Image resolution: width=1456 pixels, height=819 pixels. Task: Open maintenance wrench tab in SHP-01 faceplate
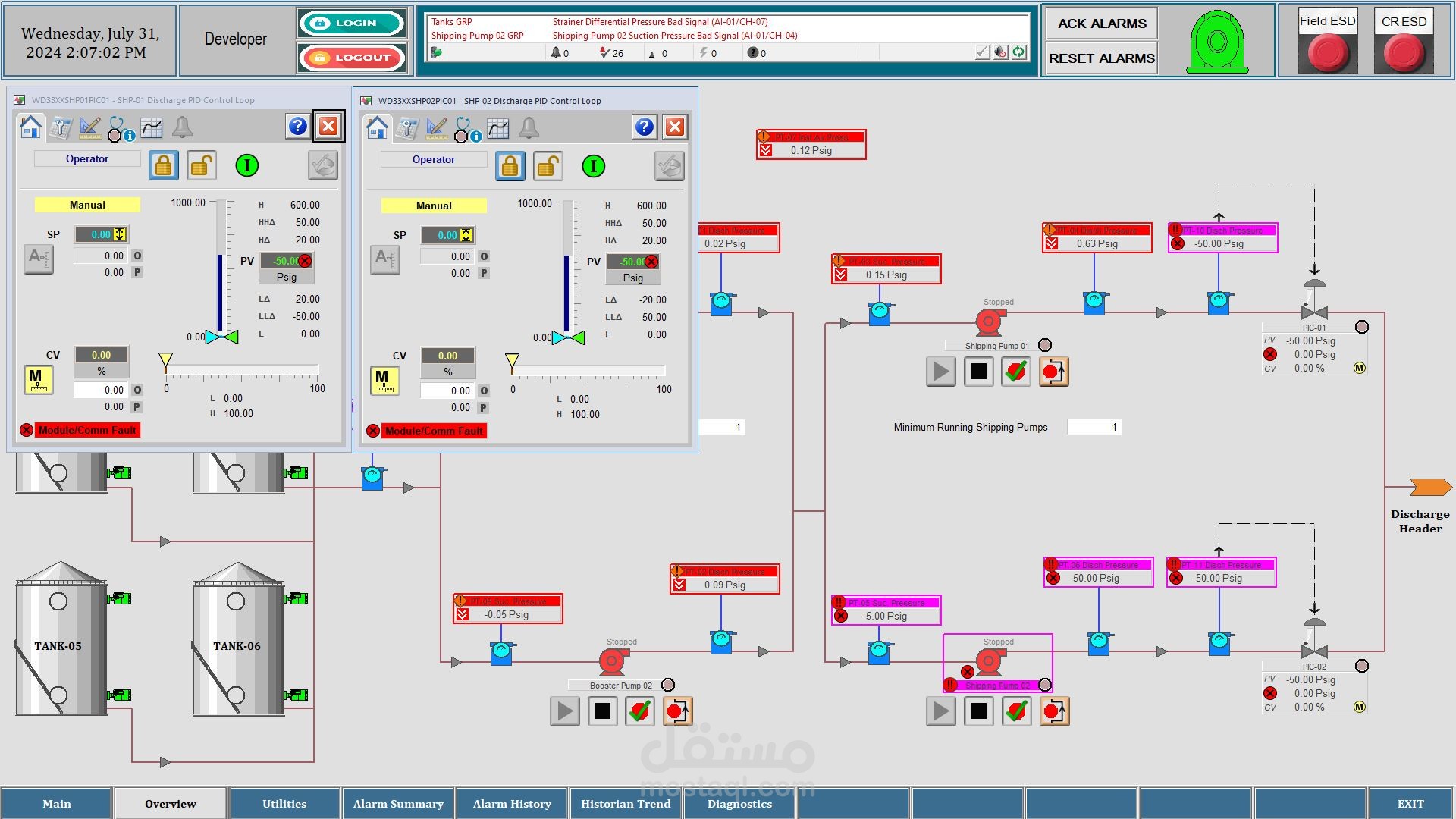[61, 127]
